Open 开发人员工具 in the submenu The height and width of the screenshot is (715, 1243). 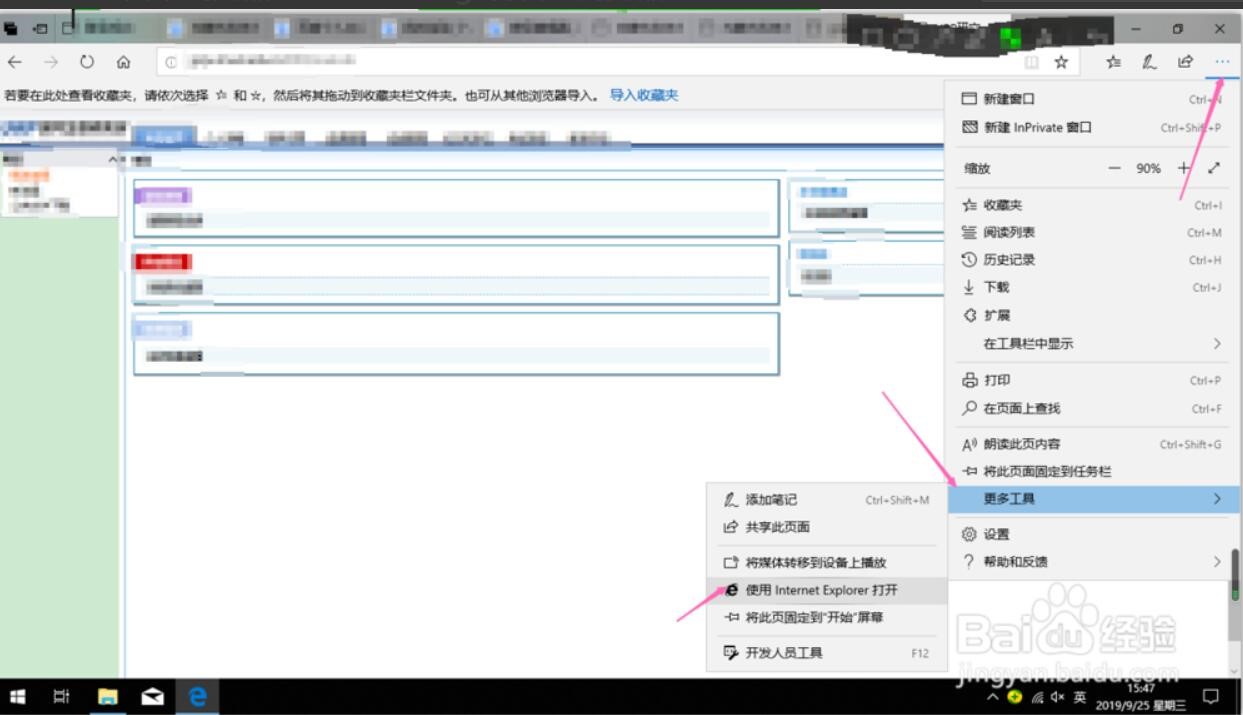tap(827, 653)
